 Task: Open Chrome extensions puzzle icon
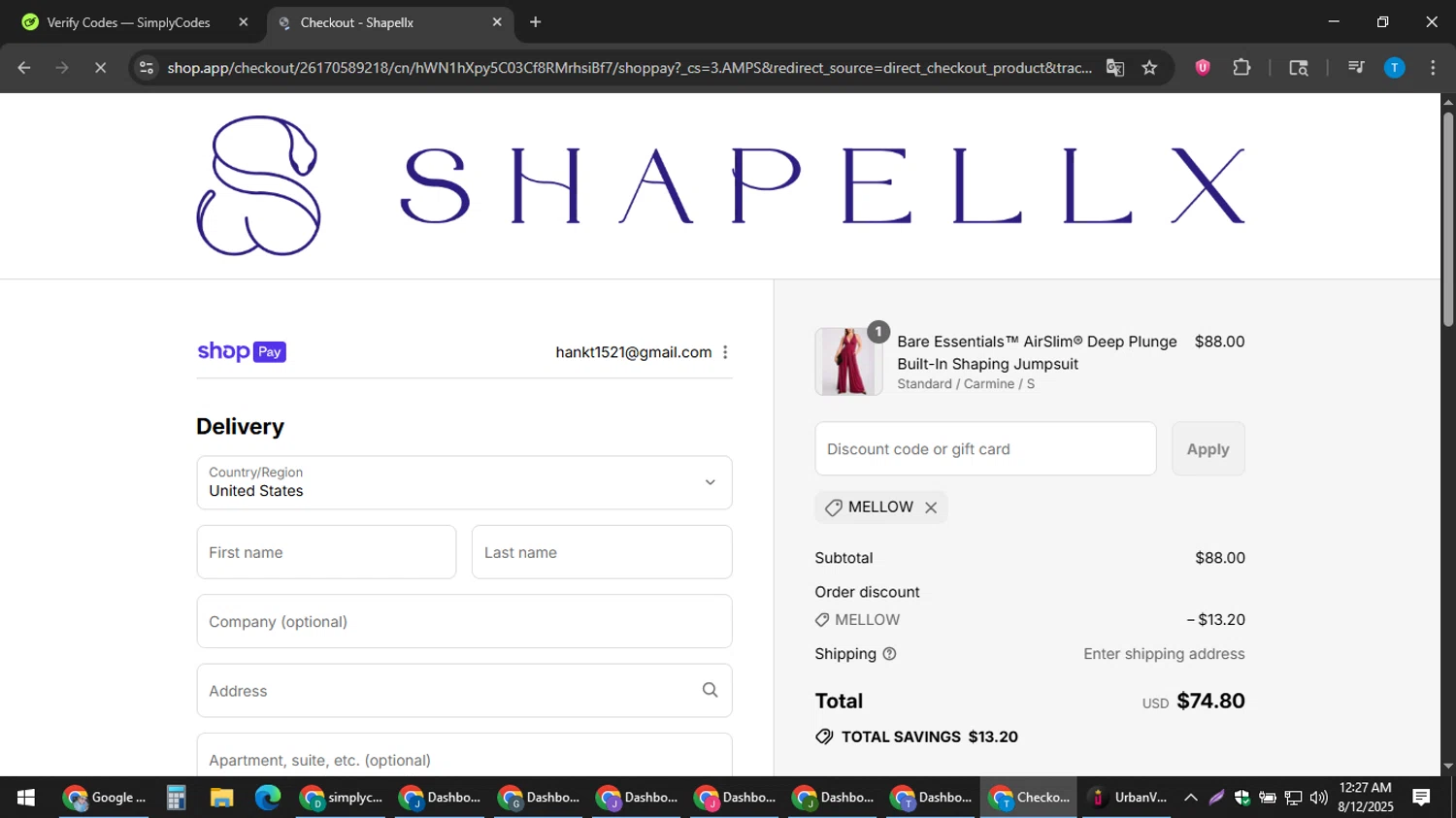[1241, 67]
